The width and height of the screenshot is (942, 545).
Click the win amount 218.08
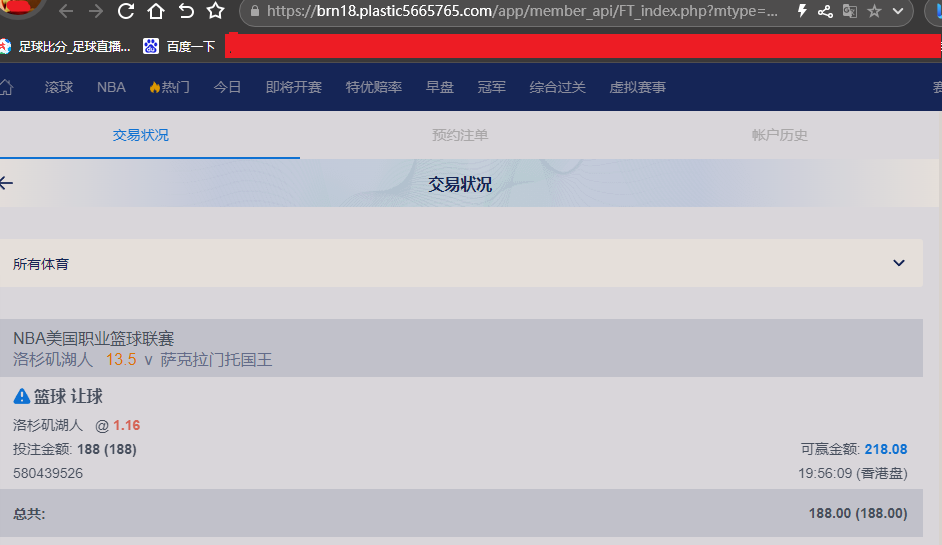click(886, 449)
